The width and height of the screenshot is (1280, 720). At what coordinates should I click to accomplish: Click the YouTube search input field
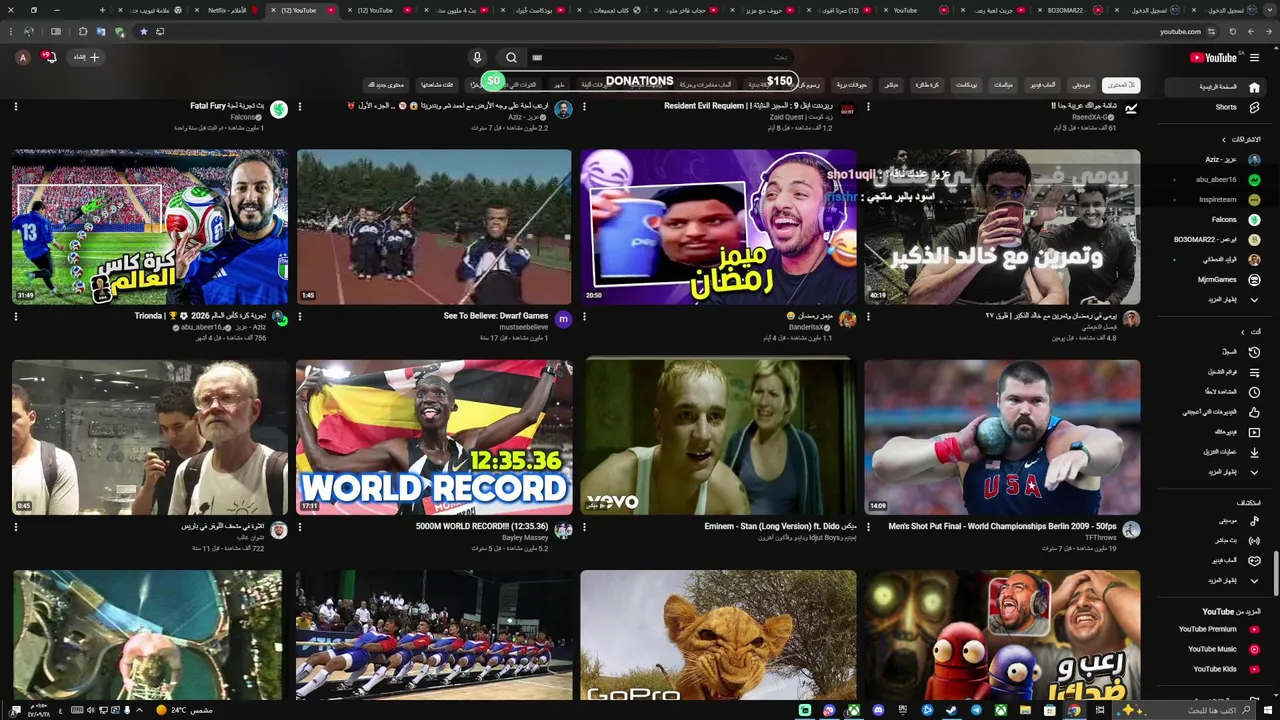(660, 58)
